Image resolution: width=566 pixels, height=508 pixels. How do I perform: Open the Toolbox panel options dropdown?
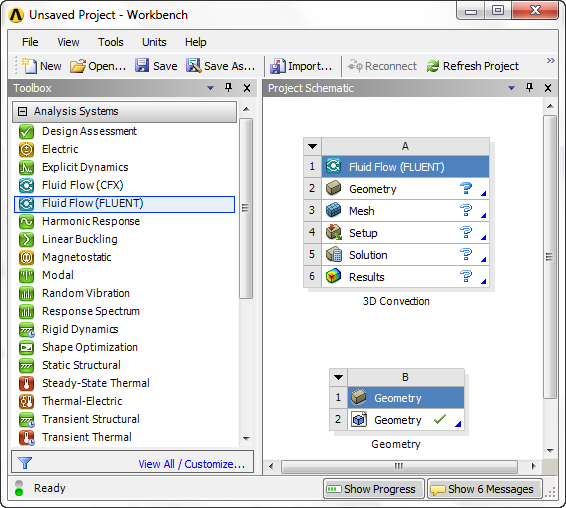coord(210,88)
